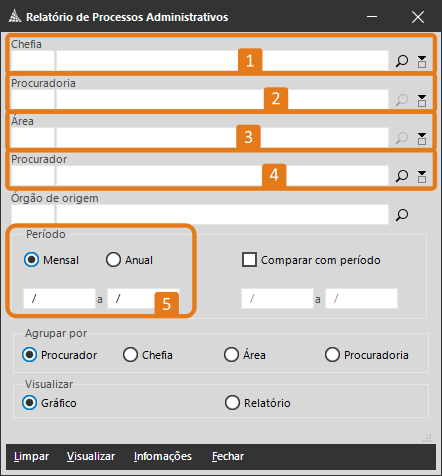Open the Infomações bottom bar item
This screenshot has width=442, height=476.
pyautogui.click(x=163, y=456)
